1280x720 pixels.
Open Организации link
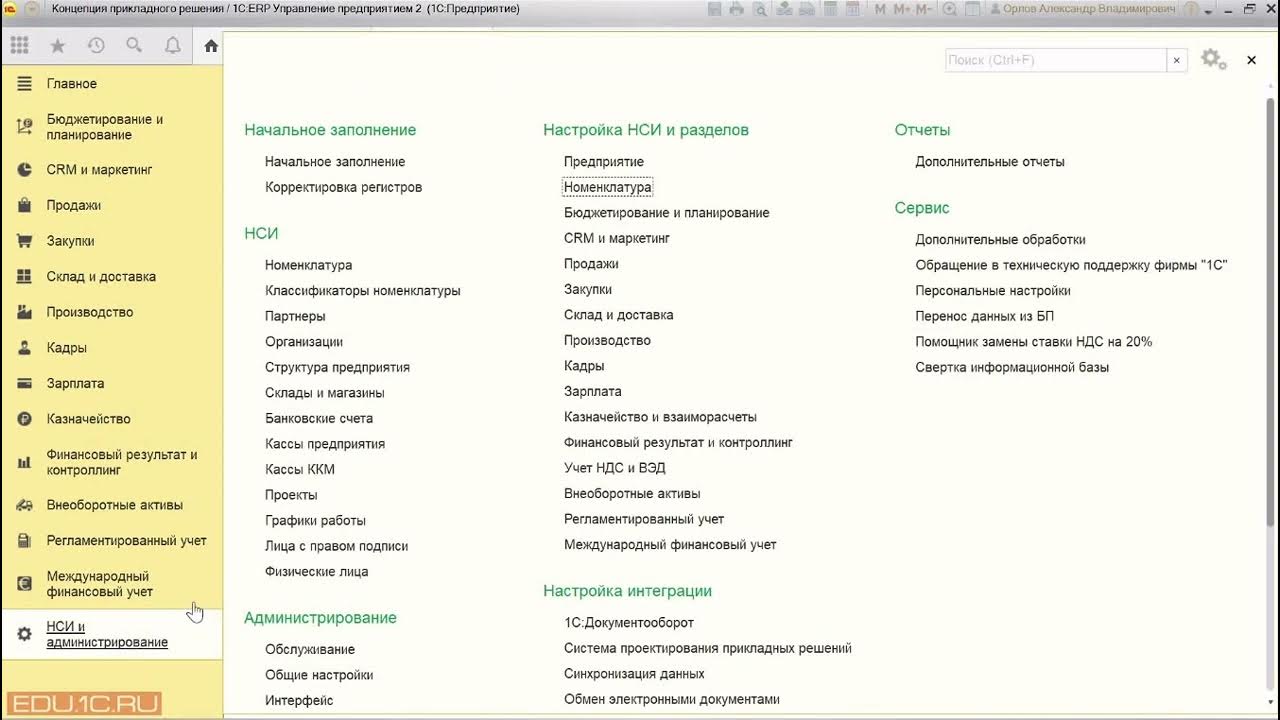304,342
